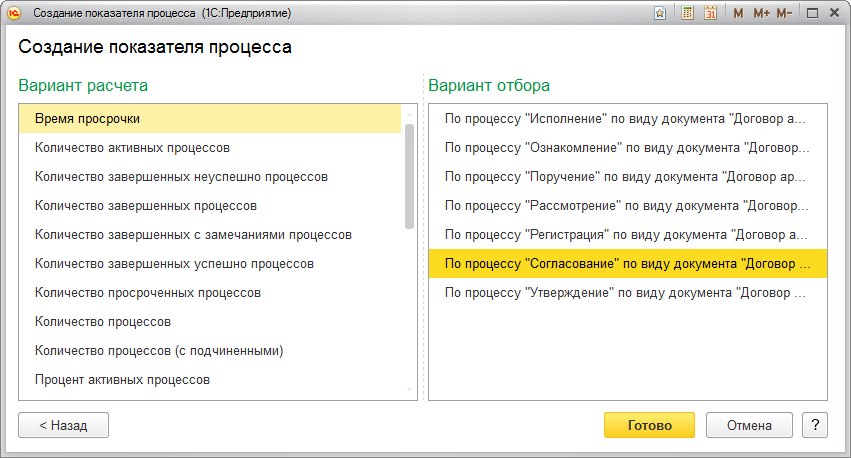
Task: Choose filter by process "Утверждение"
Action: click(624, 293)
